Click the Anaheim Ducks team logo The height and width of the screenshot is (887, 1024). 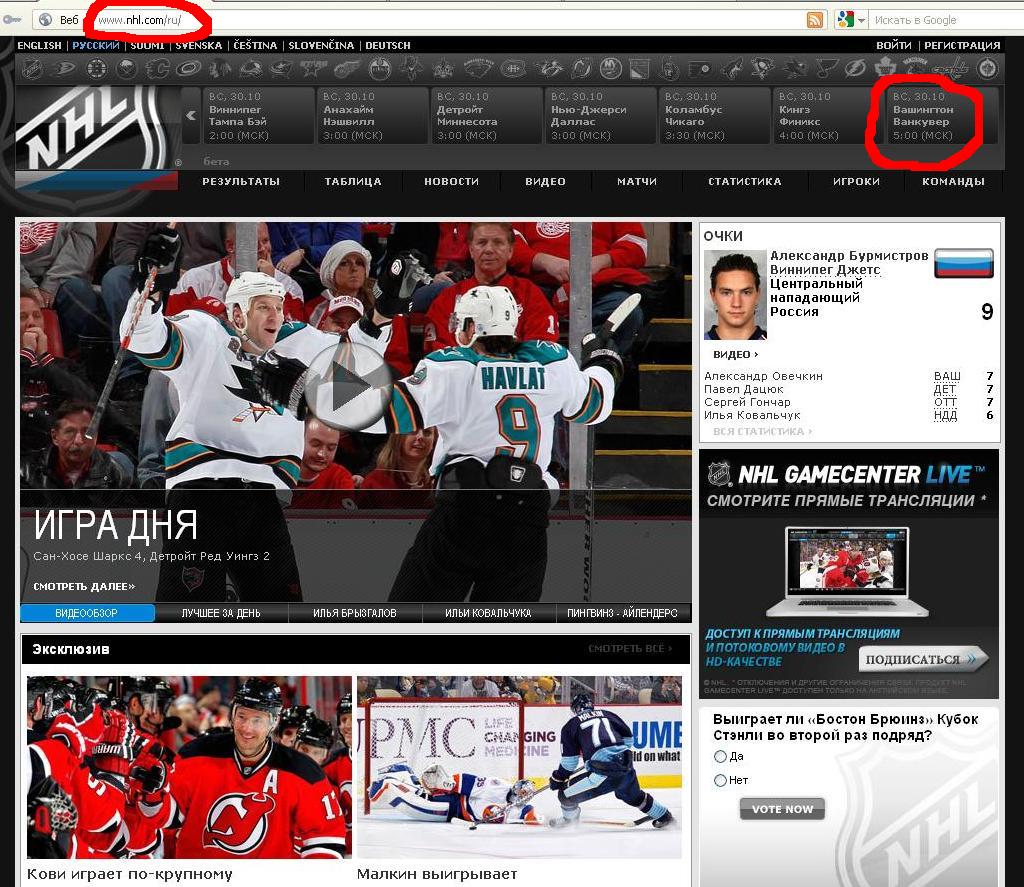64,68
